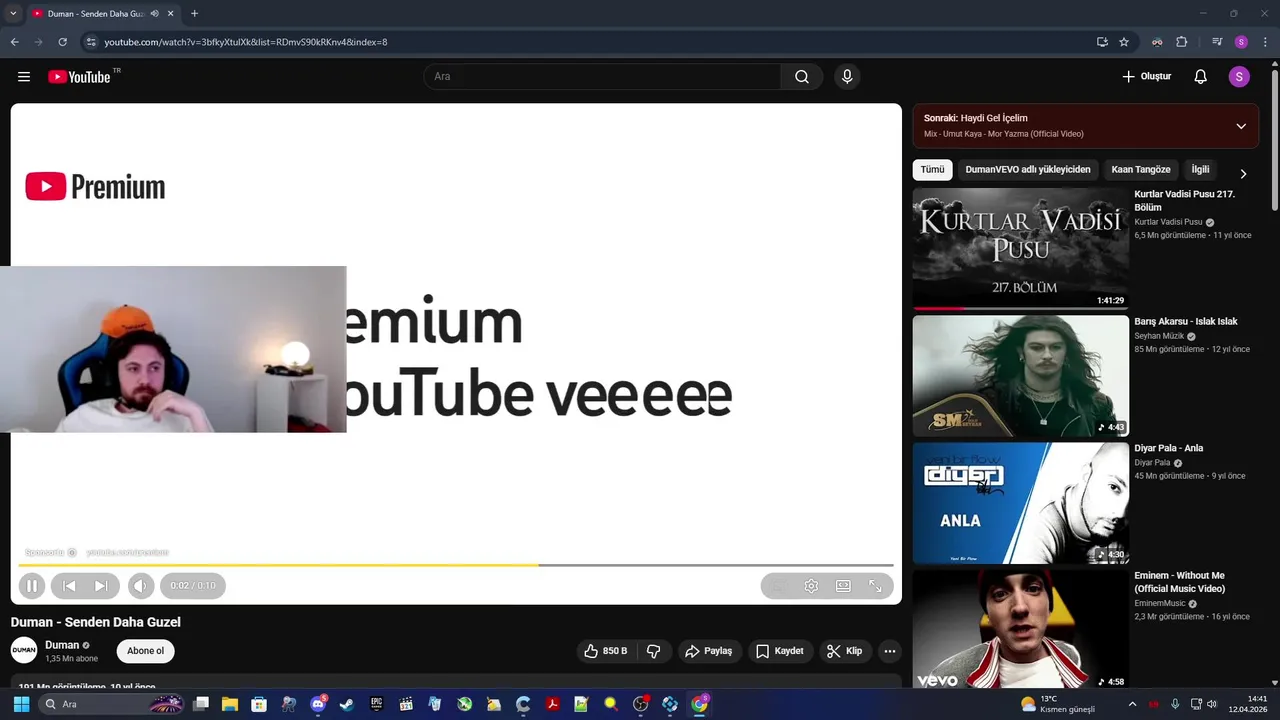Select the Tümü filter chip
This screenshot has width=1280, height=720.
pyautogui.click(x=932, y=170)
